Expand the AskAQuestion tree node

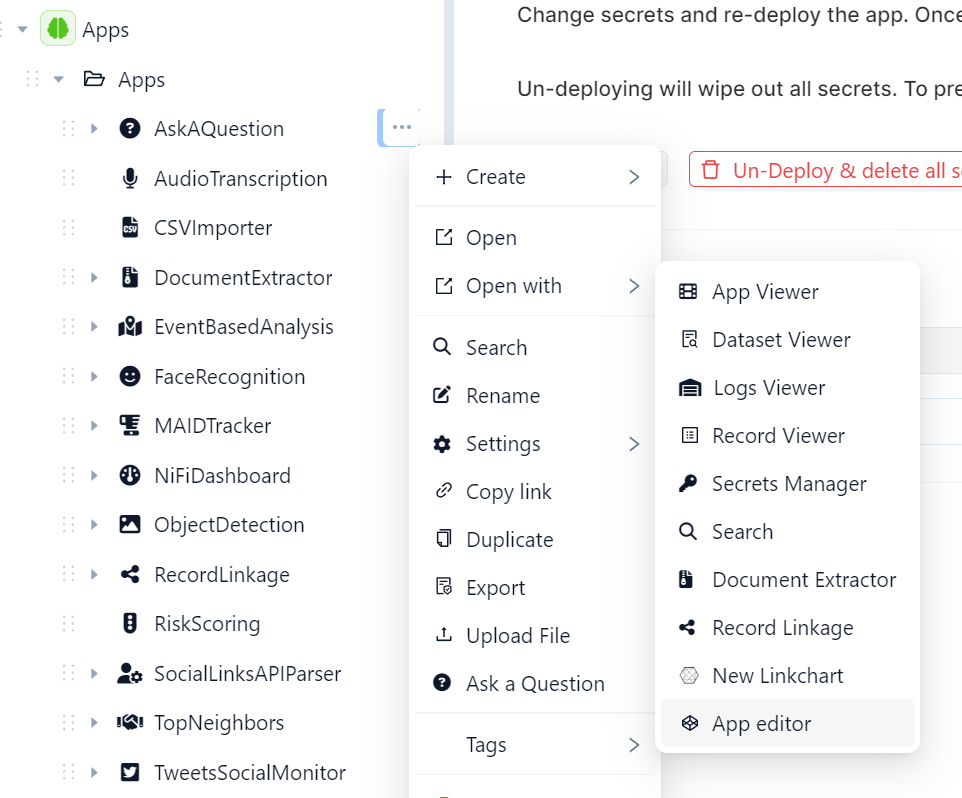coord(94,129)
